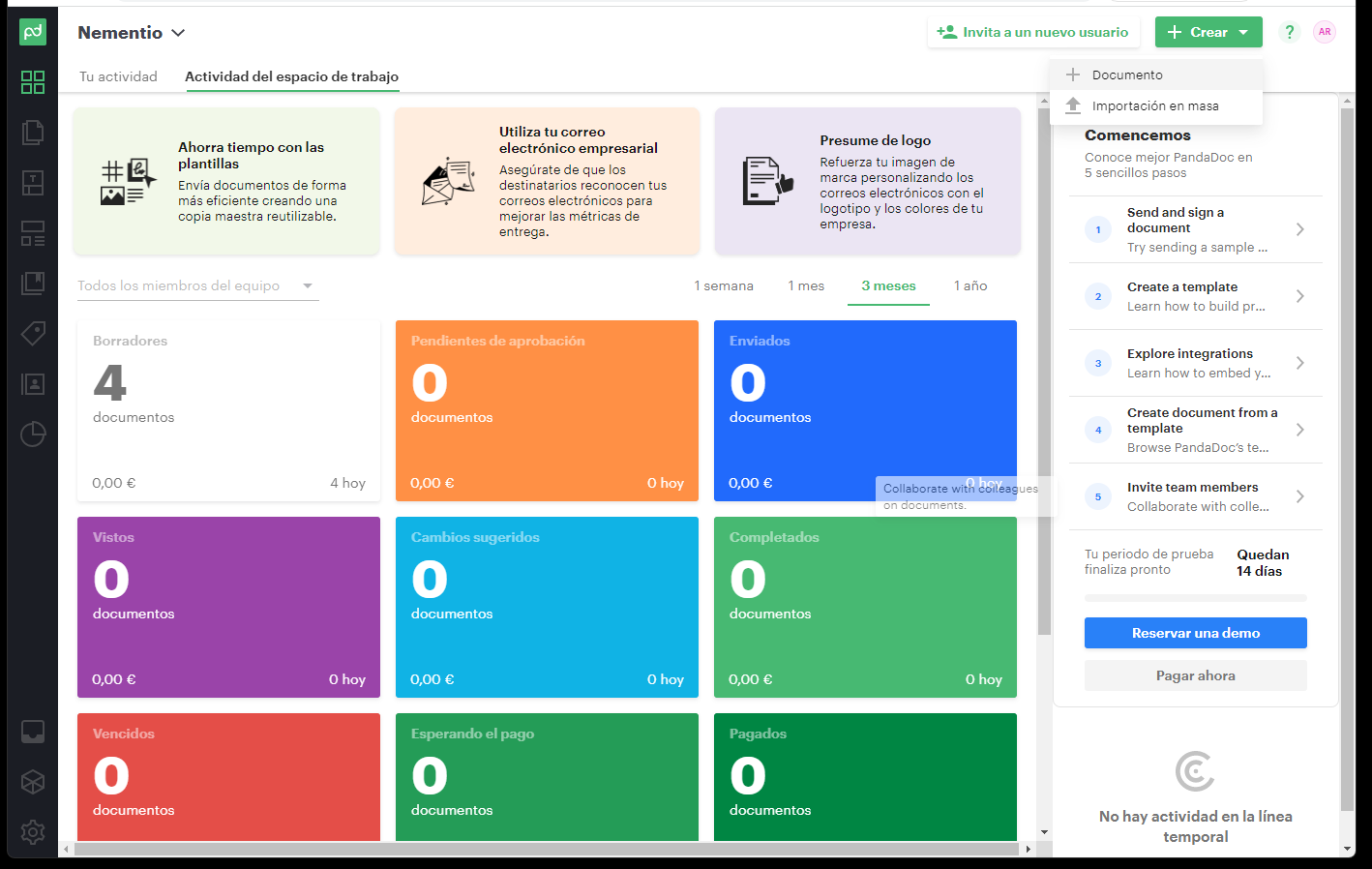Open the Catalog tag icon in sidebar
This screenshot has height=869, width=1372.
[x=33, y=334]
